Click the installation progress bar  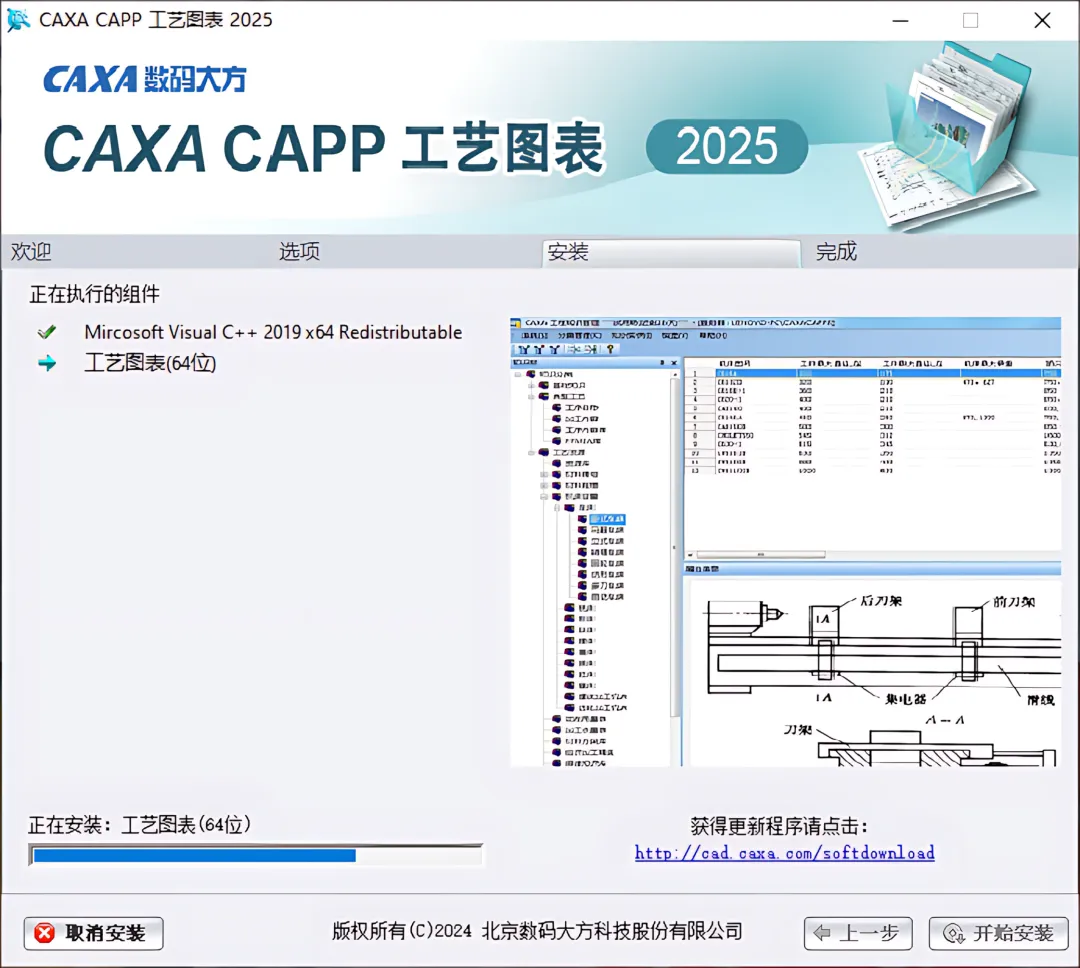tap(256, 855)
